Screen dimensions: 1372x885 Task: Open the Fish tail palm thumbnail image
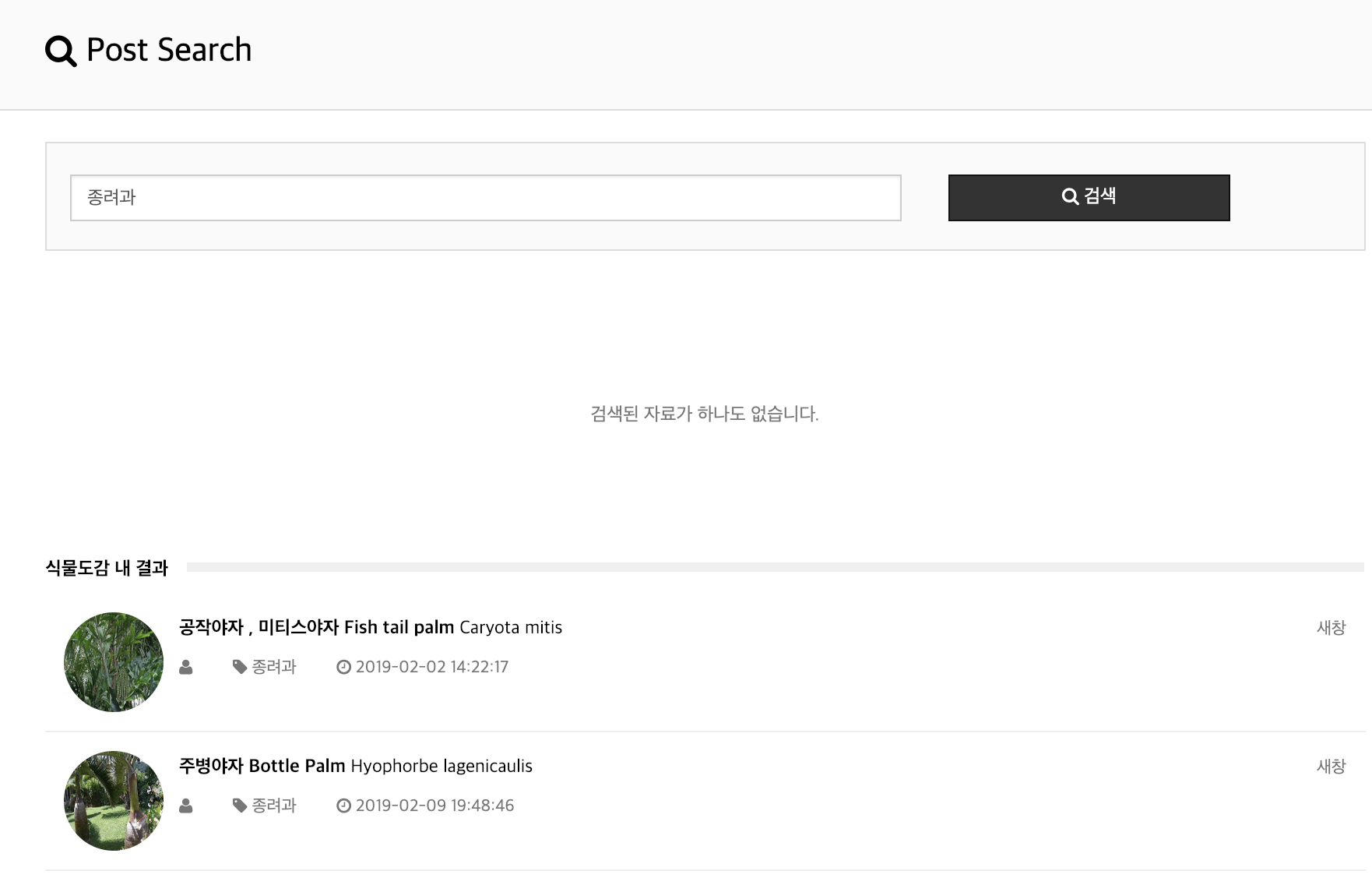(114, 661)
